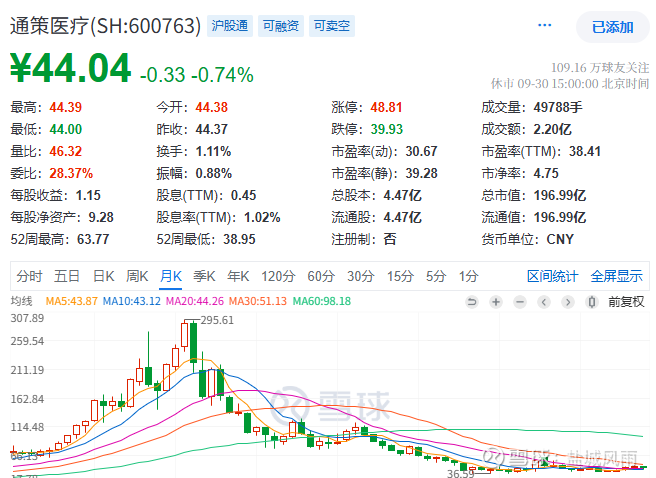This screenshot has width=656, height=478.
Task: Click the 股息率(TTM) value 1.02%
Action: tap(262, 217)
